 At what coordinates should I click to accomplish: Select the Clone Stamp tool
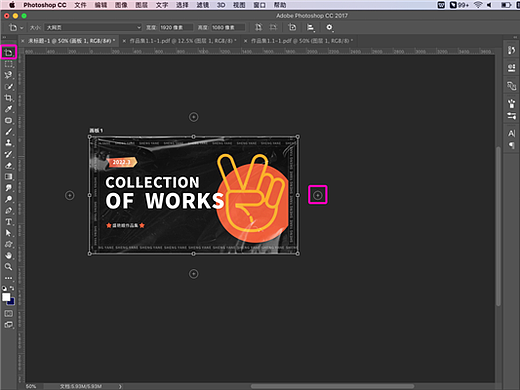[9, 143]
